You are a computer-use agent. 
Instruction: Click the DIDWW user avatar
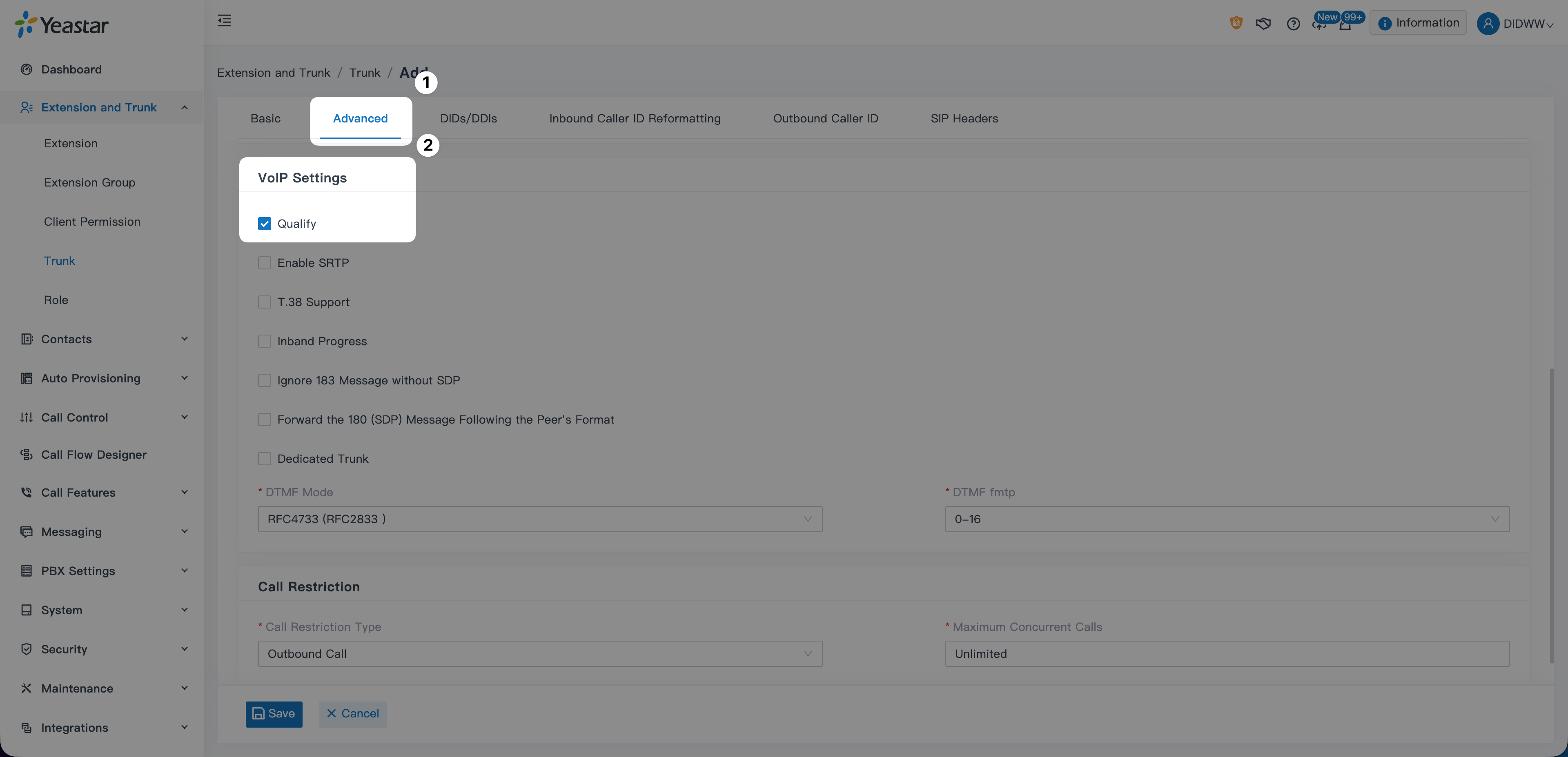[x=1488, y=24]
